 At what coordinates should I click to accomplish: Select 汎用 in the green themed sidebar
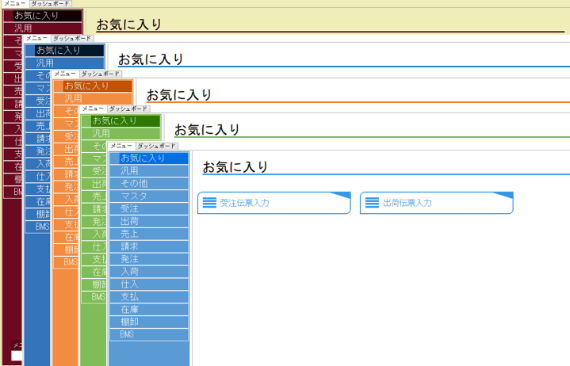point(121,133)
